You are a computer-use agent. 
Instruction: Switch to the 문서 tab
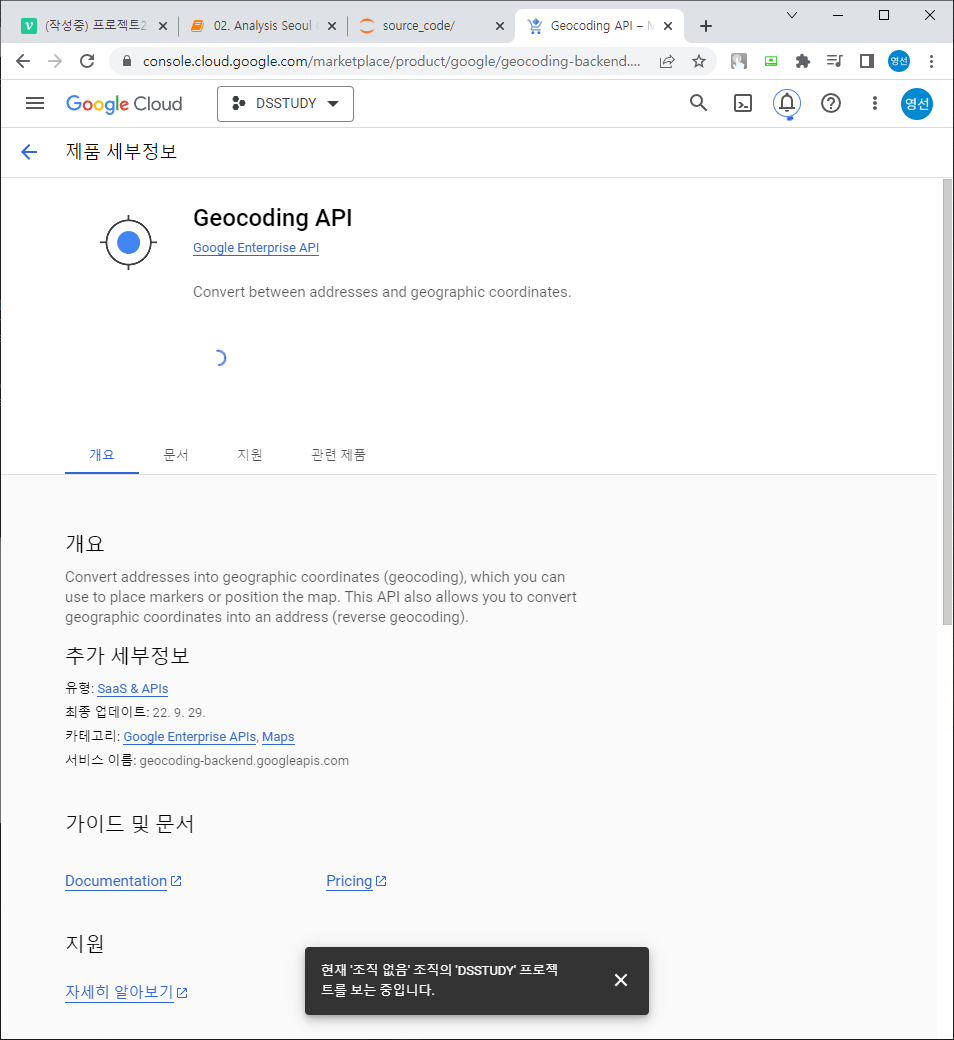tap(176, 455)
